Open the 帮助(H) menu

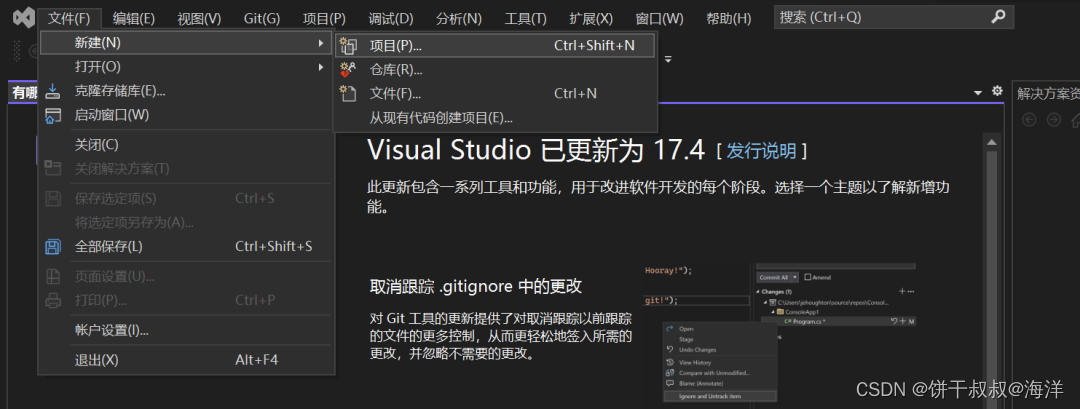(729, 18)
